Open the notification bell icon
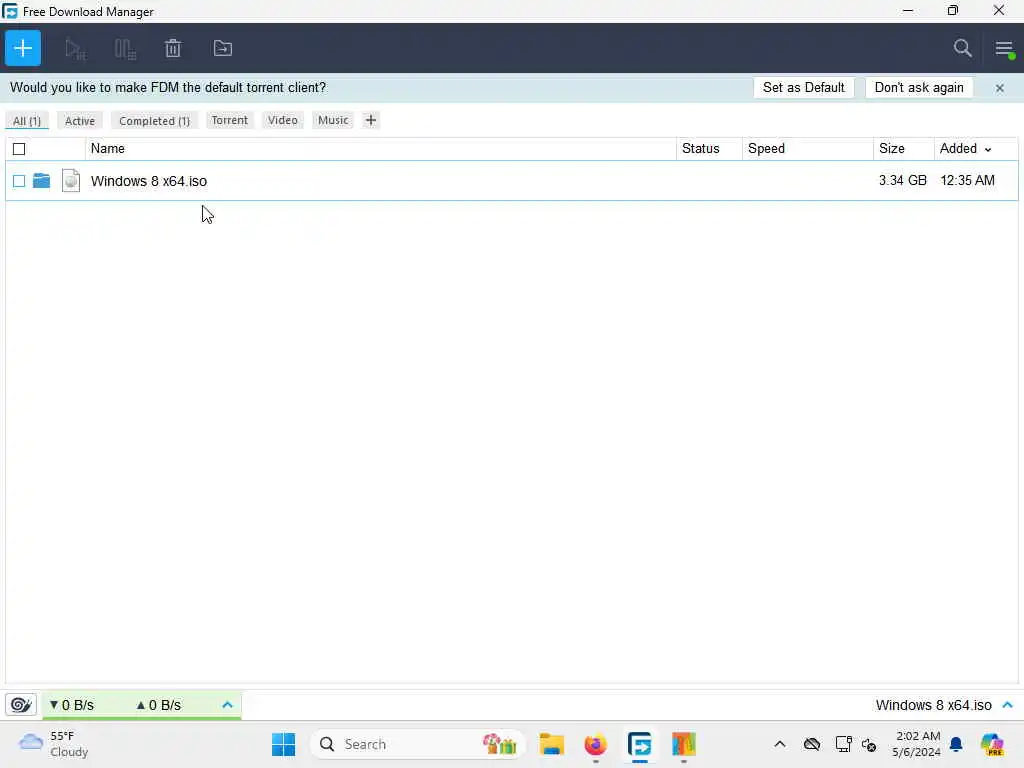This screenshot has width=1024, height=768. 956,744
